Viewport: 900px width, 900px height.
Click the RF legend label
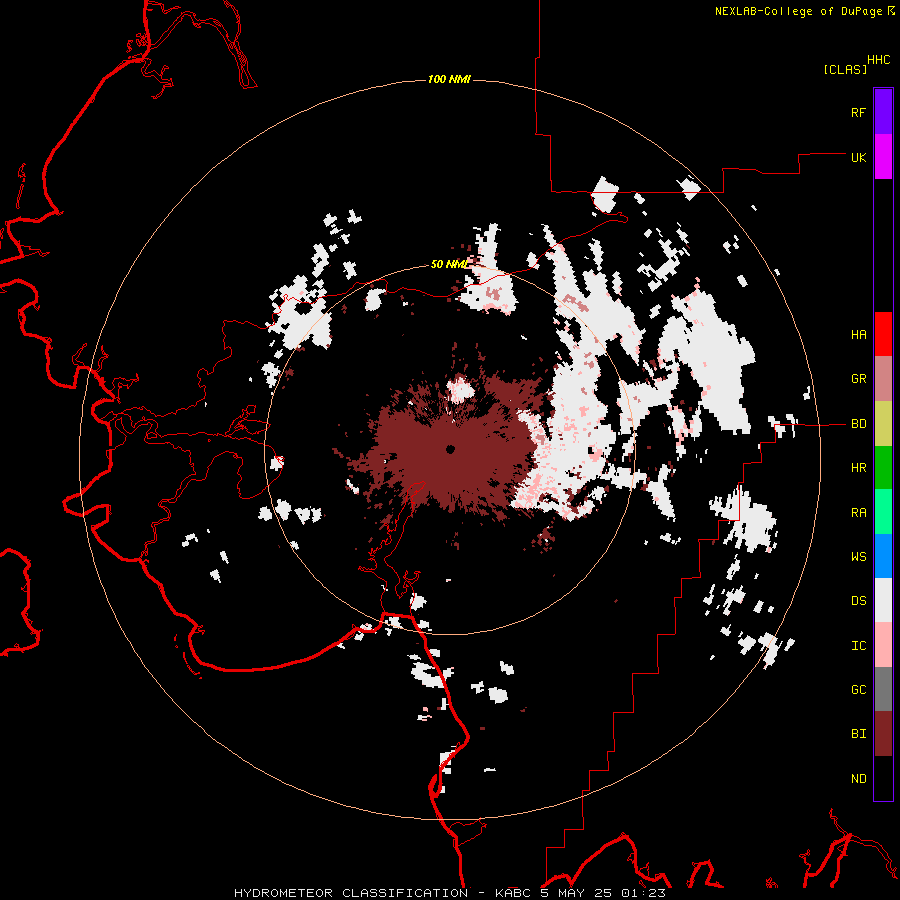[858, 112]
